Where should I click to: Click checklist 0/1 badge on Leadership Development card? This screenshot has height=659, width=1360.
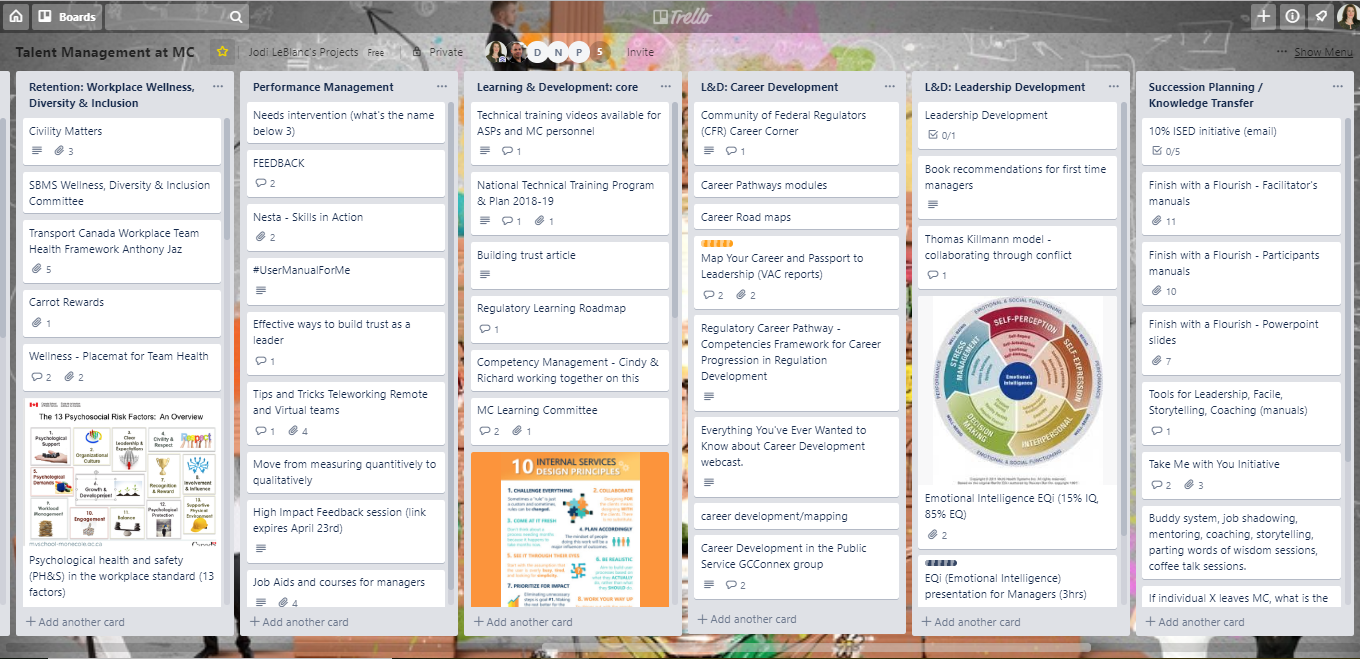(942, 135)
